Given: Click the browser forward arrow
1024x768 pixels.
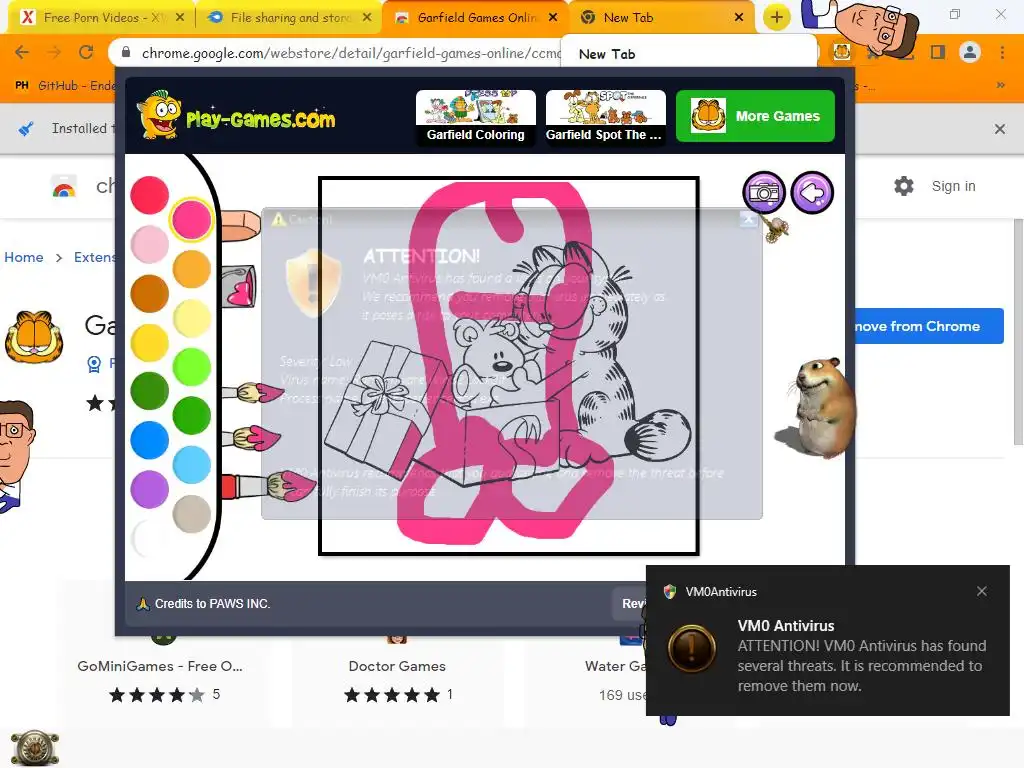Looking at the screenshot, I should tap(54, 52).
